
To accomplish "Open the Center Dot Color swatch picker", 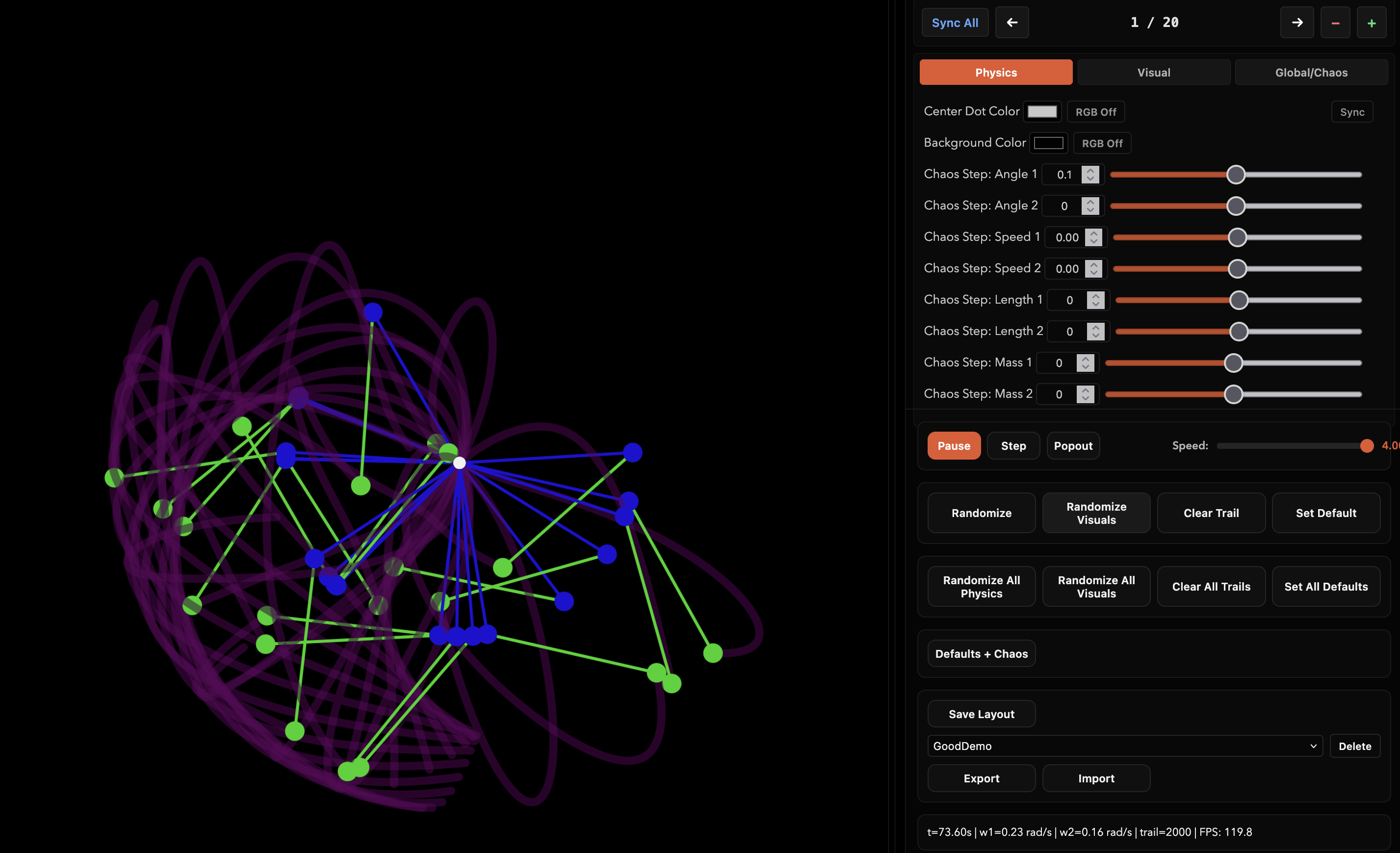I will coord(1042,111).
